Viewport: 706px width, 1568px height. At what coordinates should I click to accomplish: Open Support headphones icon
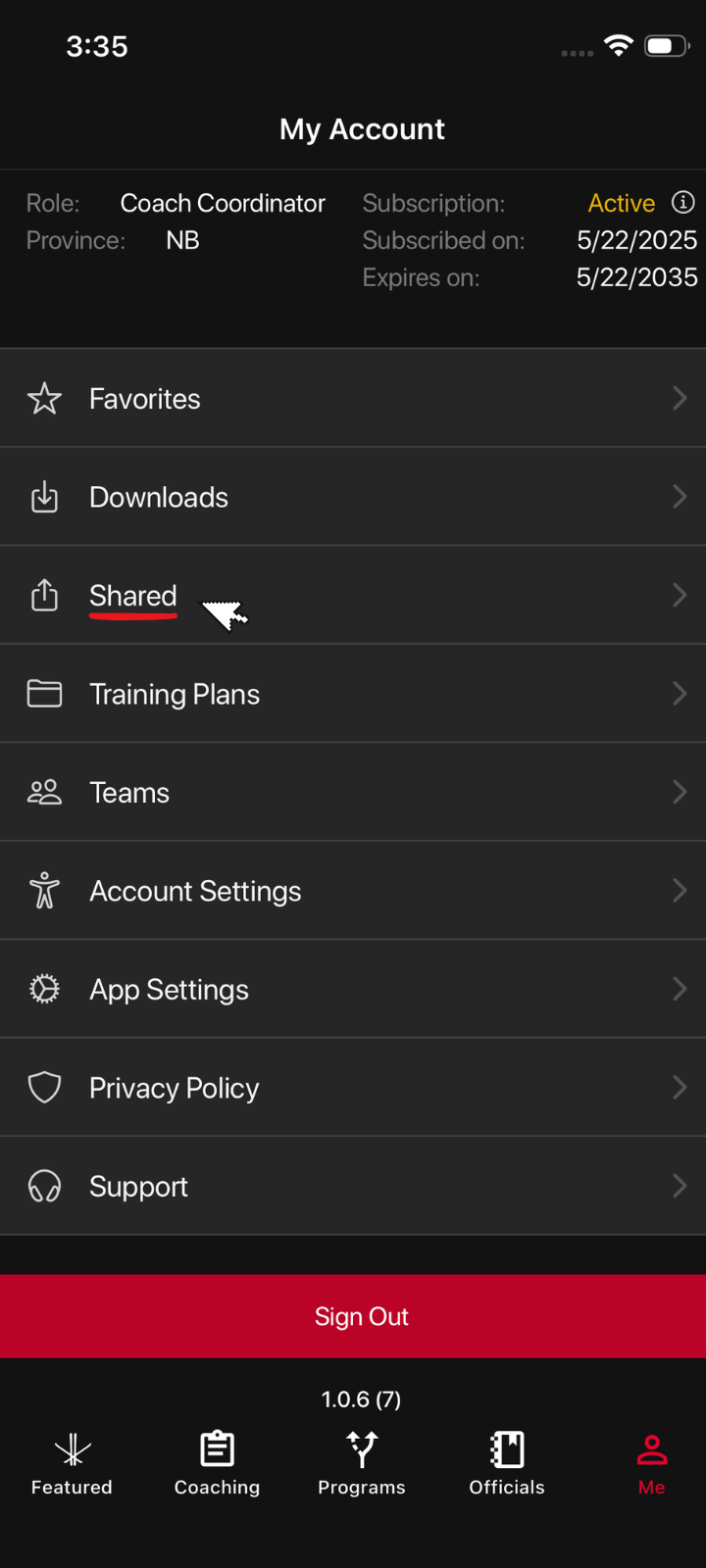[x=44, y=1186]
